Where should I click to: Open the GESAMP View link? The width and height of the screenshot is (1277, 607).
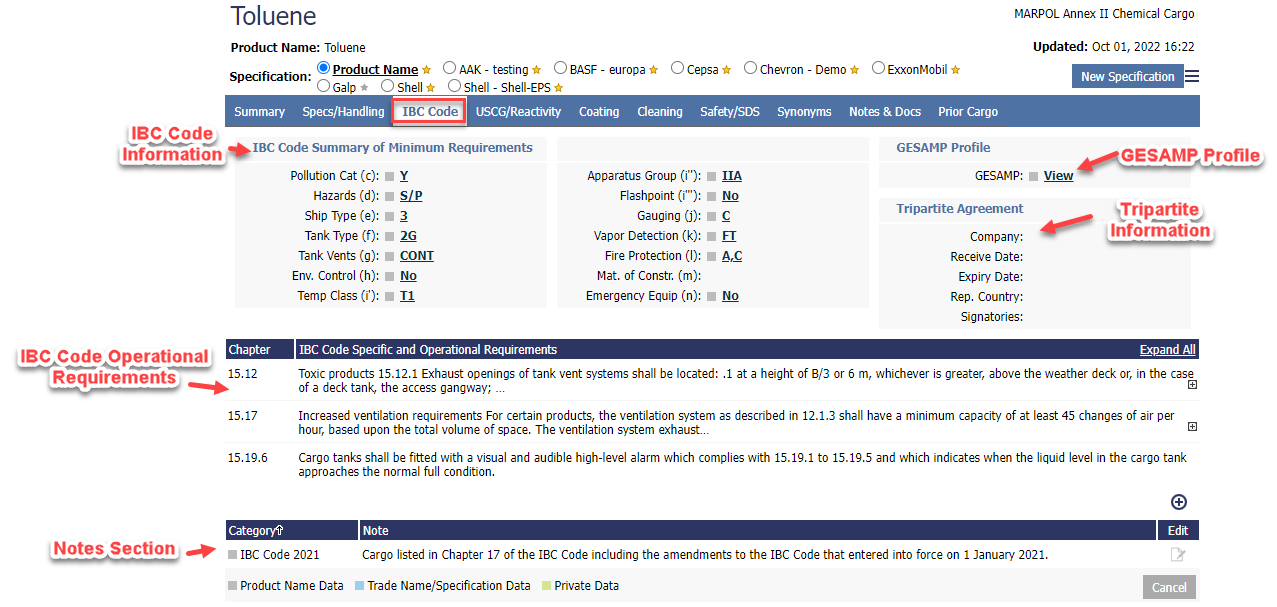1058,176
